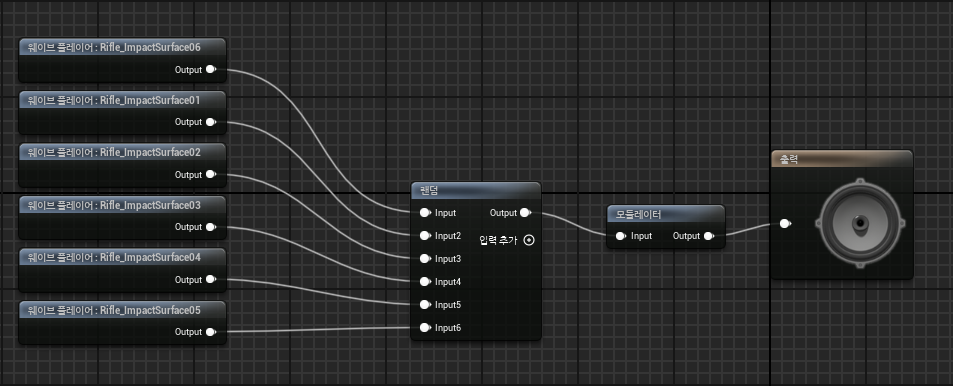
Task: Click the 입력 추가 label on 랜덤 node
Action: click(x=498, y=240)
